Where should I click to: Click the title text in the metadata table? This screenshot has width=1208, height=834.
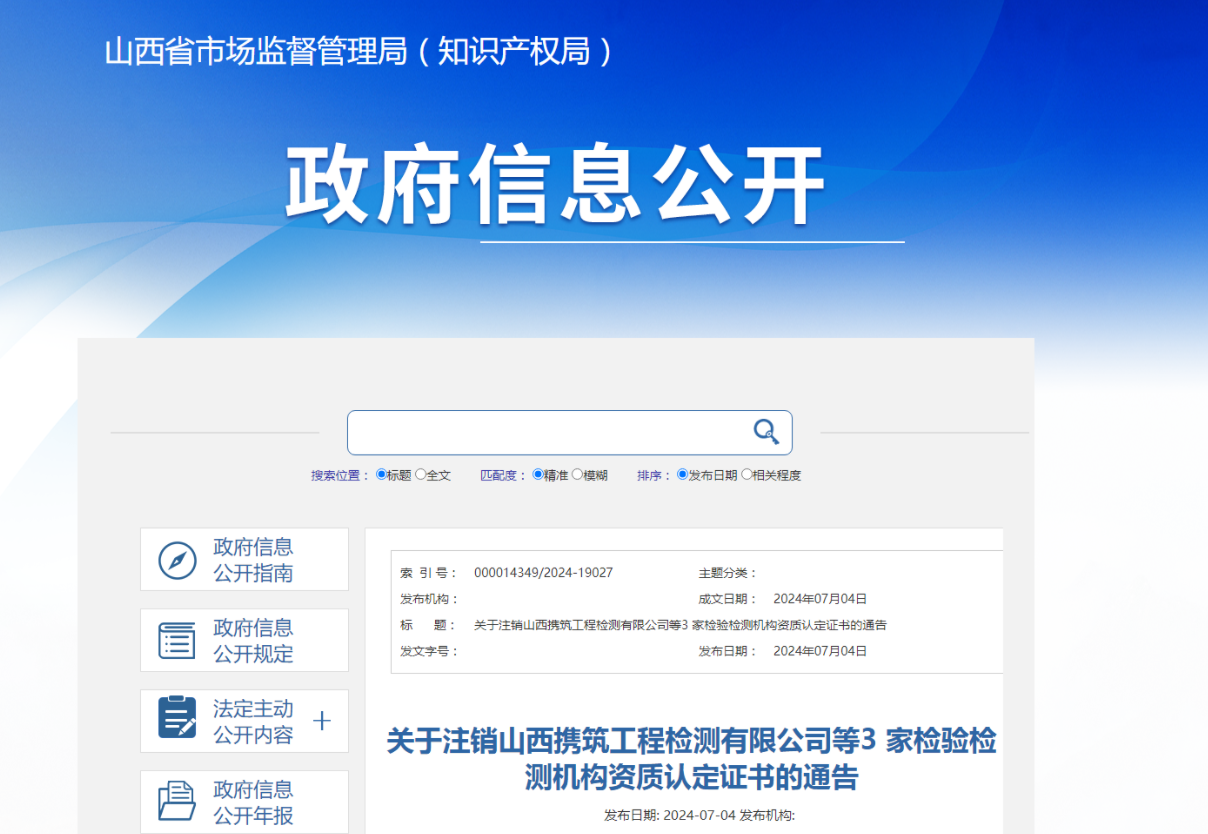pyautogui.click(x=680, y=625)
